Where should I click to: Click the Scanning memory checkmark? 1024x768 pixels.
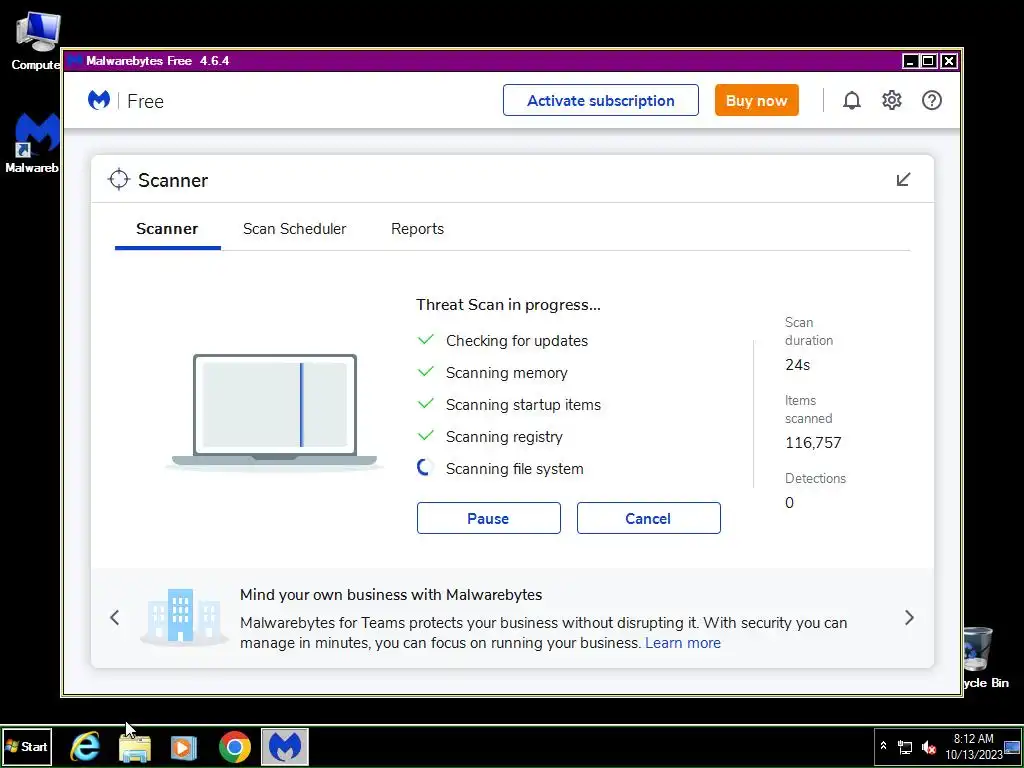(x=425, y=372)
